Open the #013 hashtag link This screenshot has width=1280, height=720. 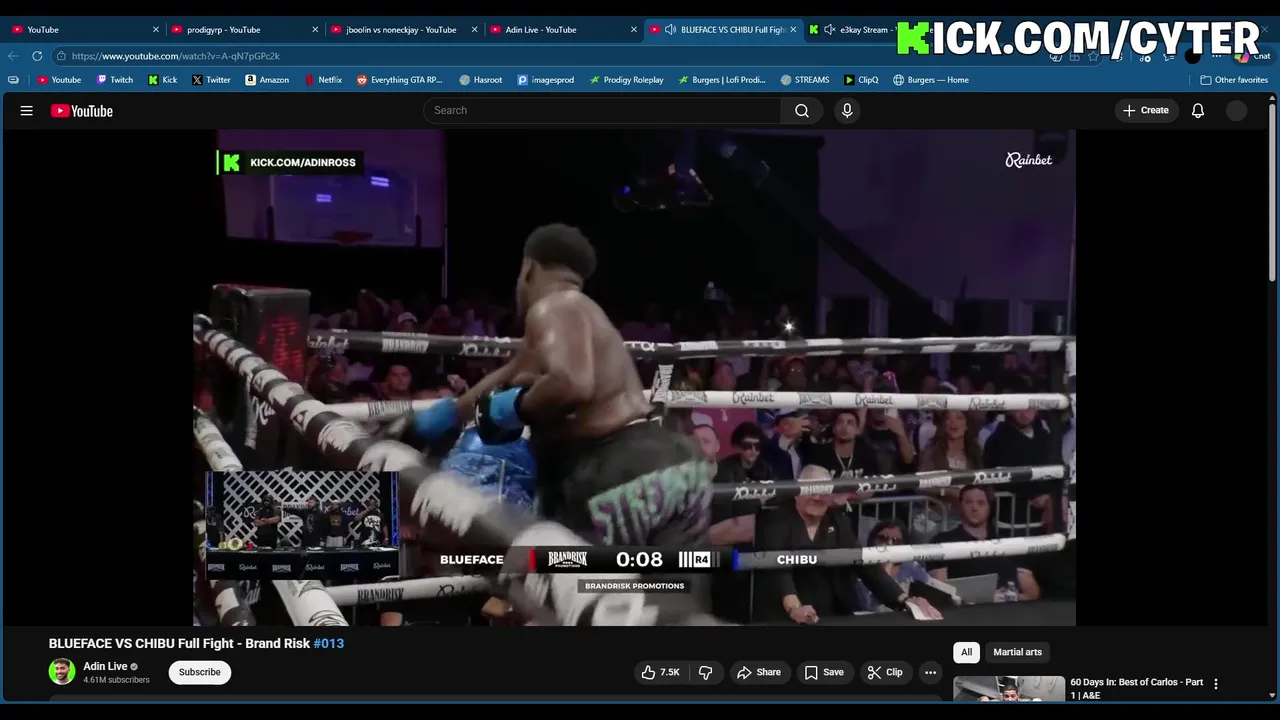(x=329, y=643)
